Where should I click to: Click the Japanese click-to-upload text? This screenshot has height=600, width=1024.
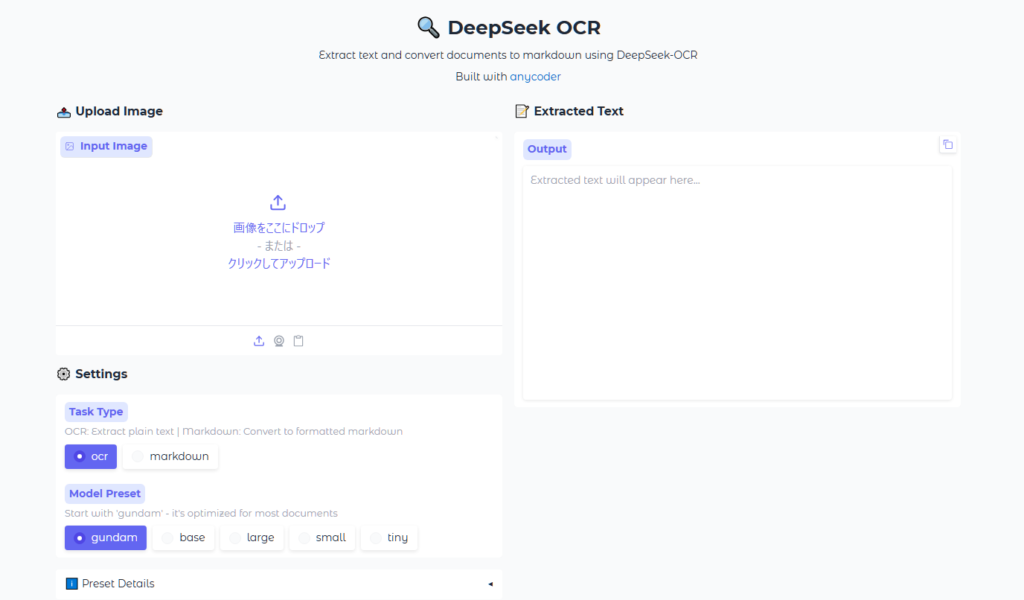279,264
